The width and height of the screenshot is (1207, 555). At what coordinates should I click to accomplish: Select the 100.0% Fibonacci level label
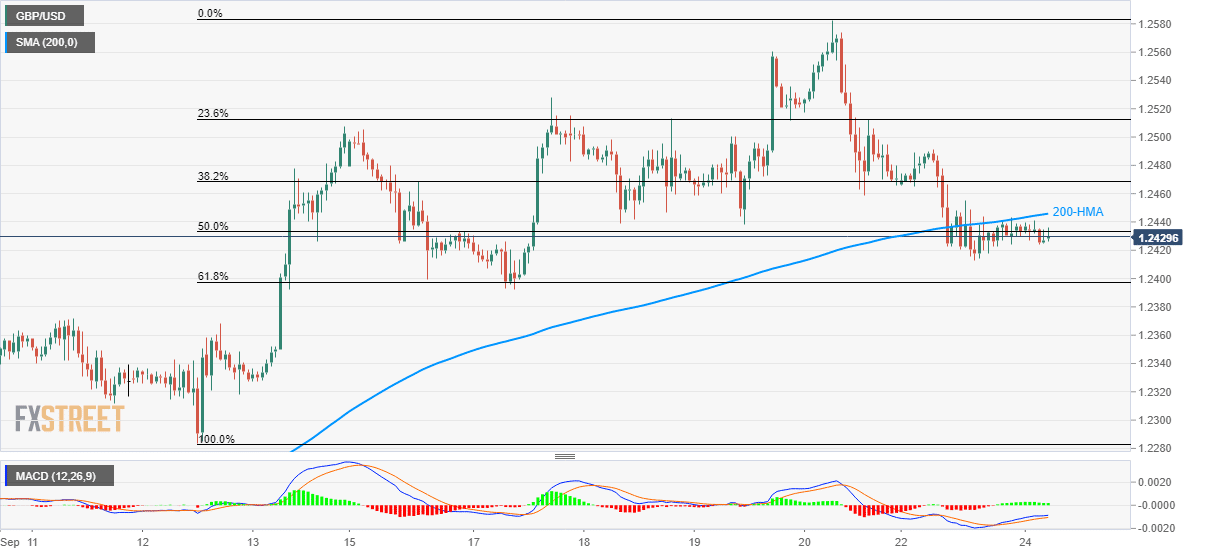click(215, 439)
